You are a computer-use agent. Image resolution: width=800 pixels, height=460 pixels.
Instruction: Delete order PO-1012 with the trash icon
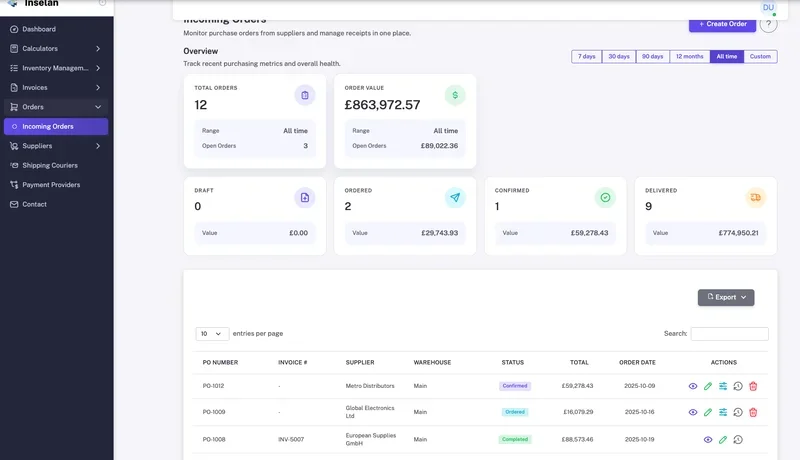[753, 386]
